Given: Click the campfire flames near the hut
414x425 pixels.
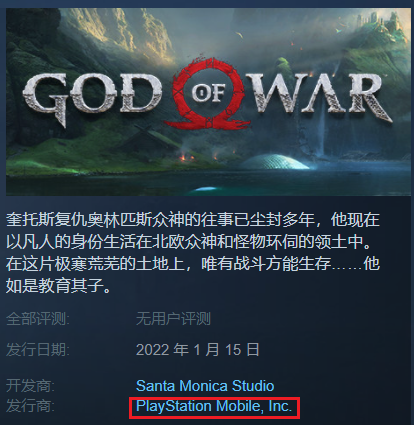Looking at the screenshot, I should [187, 157].
